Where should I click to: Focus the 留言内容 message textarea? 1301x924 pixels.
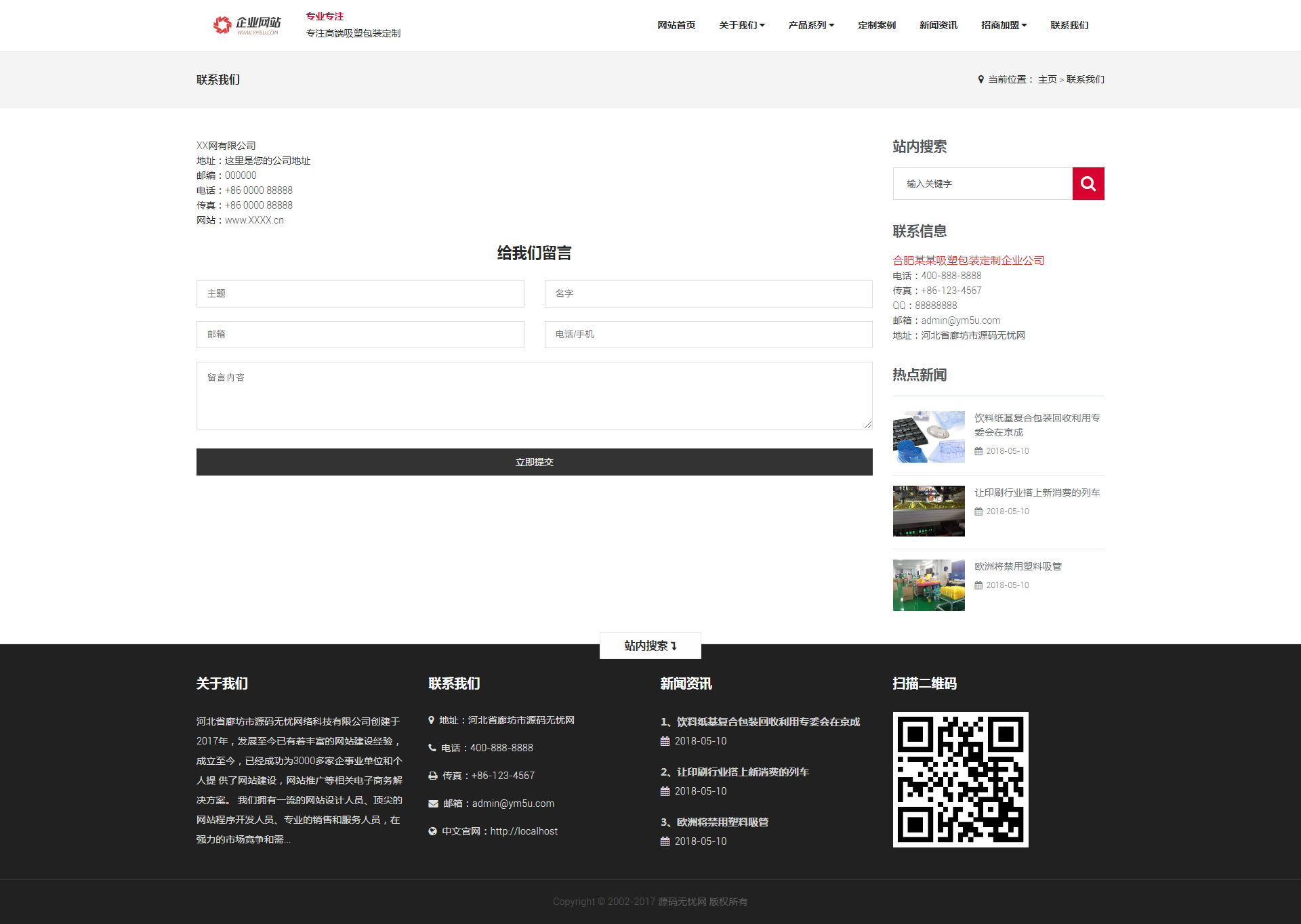click(x=534, y=396)
